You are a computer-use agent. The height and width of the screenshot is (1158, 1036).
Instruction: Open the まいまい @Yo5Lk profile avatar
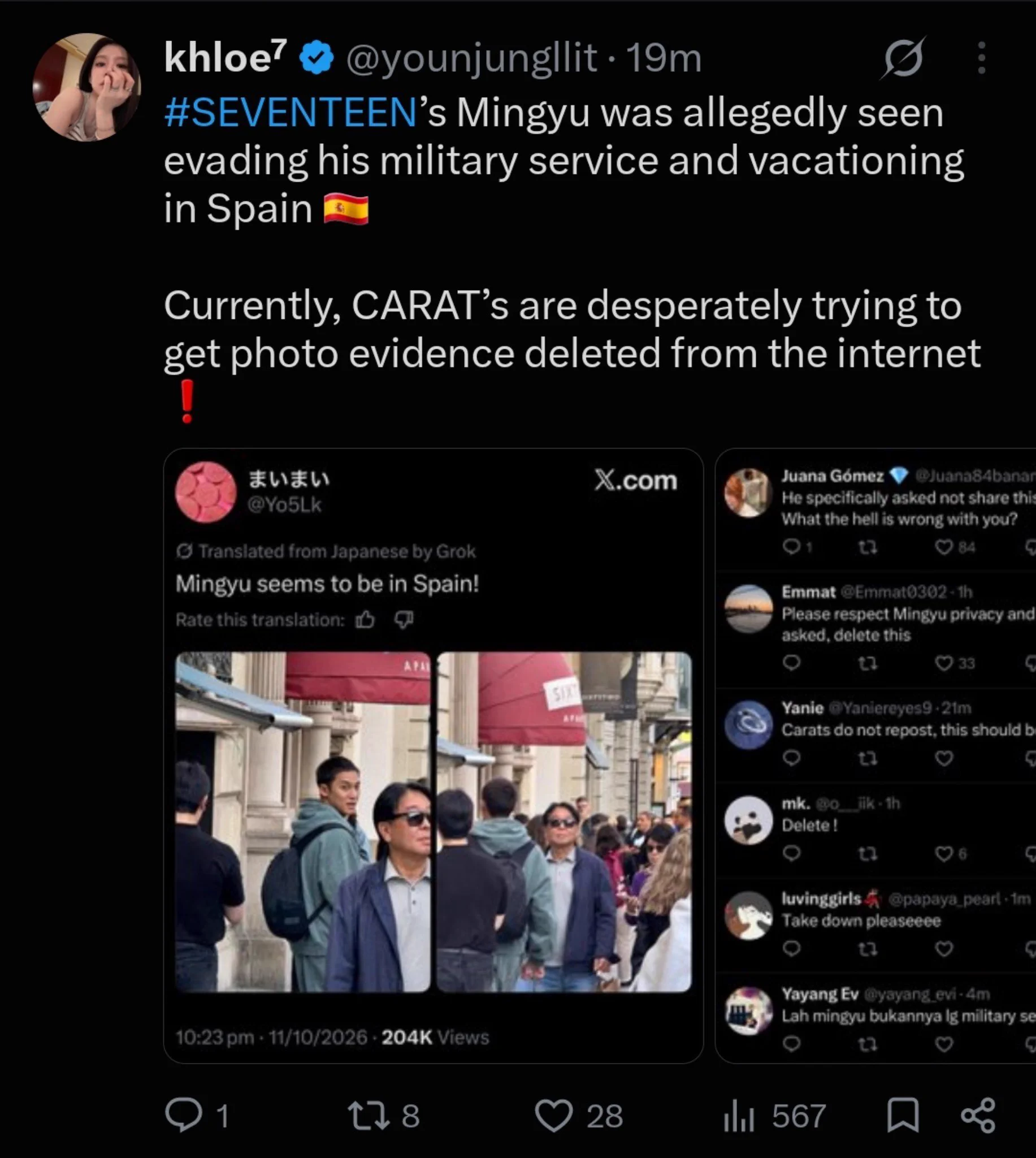click(206, 492)
